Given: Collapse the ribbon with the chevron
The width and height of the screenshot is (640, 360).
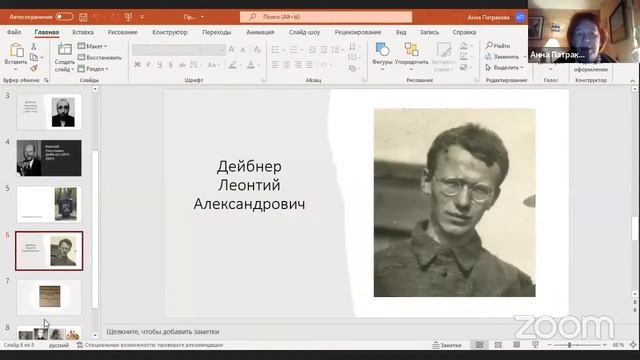Looking at the screenshot, I should pos(633,81).
